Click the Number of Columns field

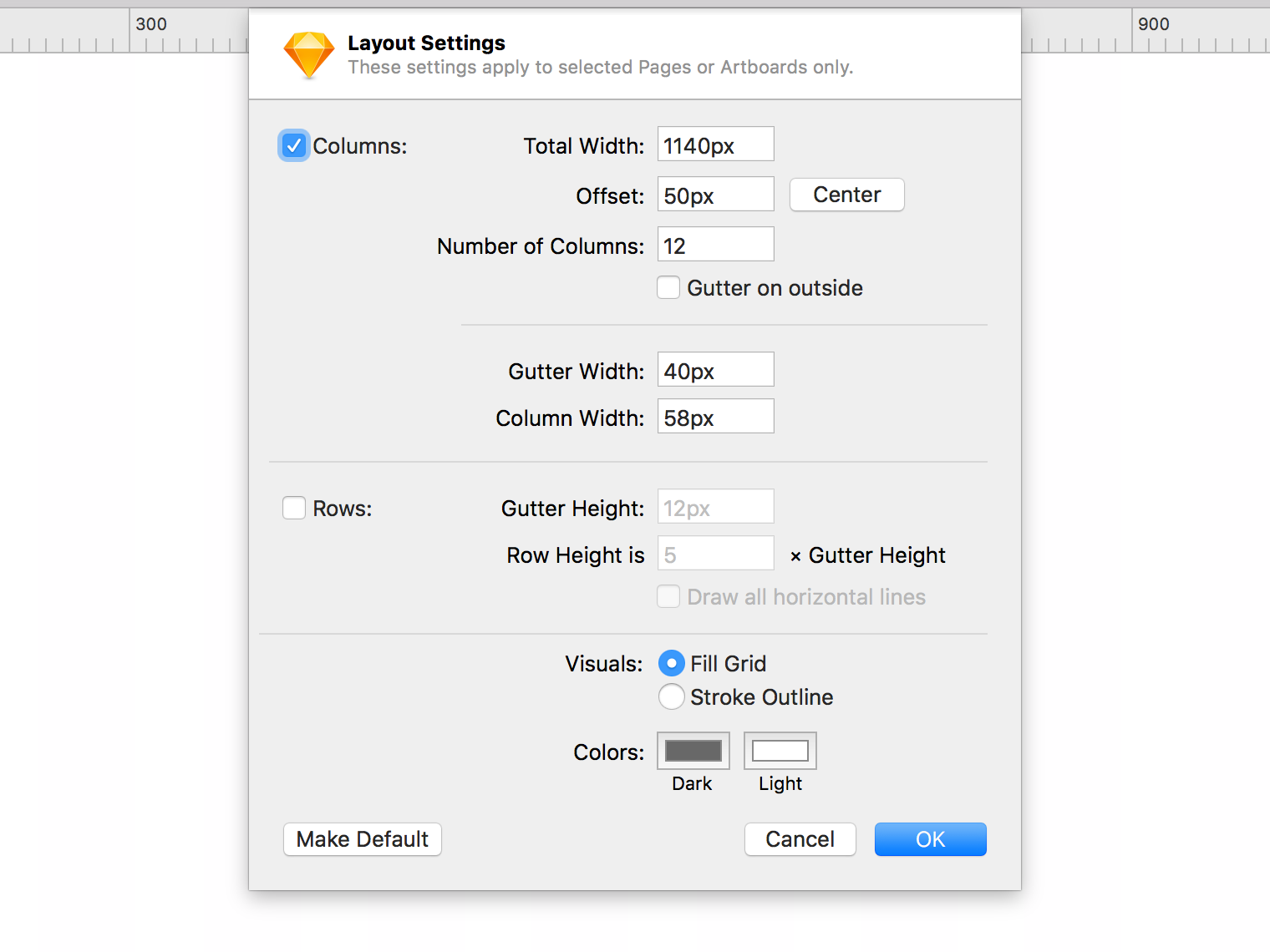(x=715, y=245)
